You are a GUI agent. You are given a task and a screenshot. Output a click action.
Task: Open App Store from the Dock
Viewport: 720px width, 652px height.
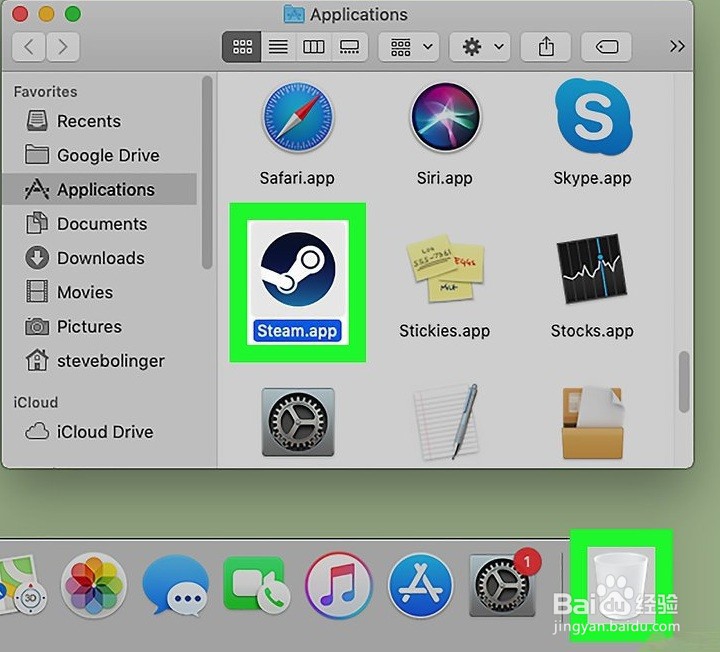(x=420, y=585)
